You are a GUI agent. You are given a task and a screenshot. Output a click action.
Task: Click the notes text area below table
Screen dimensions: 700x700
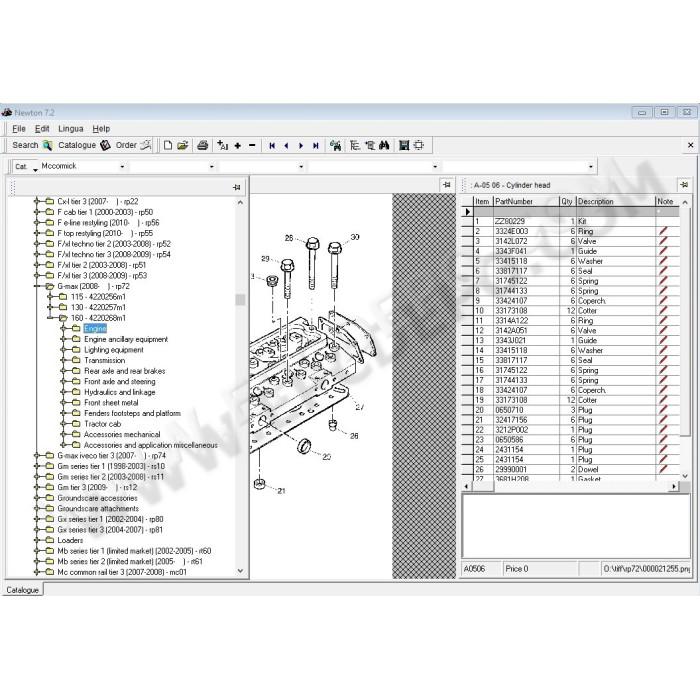pos(576,526)
